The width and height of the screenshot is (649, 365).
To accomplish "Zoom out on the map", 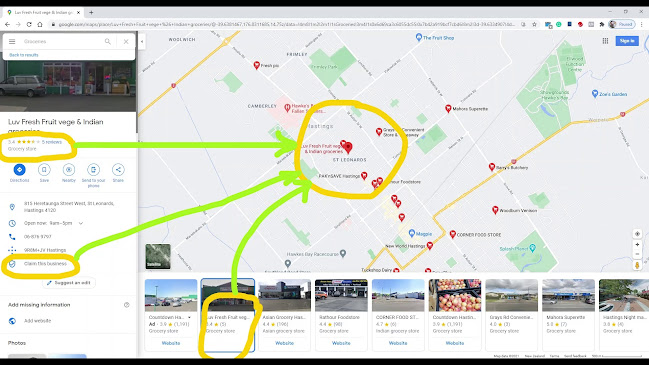I will point(637,254).
